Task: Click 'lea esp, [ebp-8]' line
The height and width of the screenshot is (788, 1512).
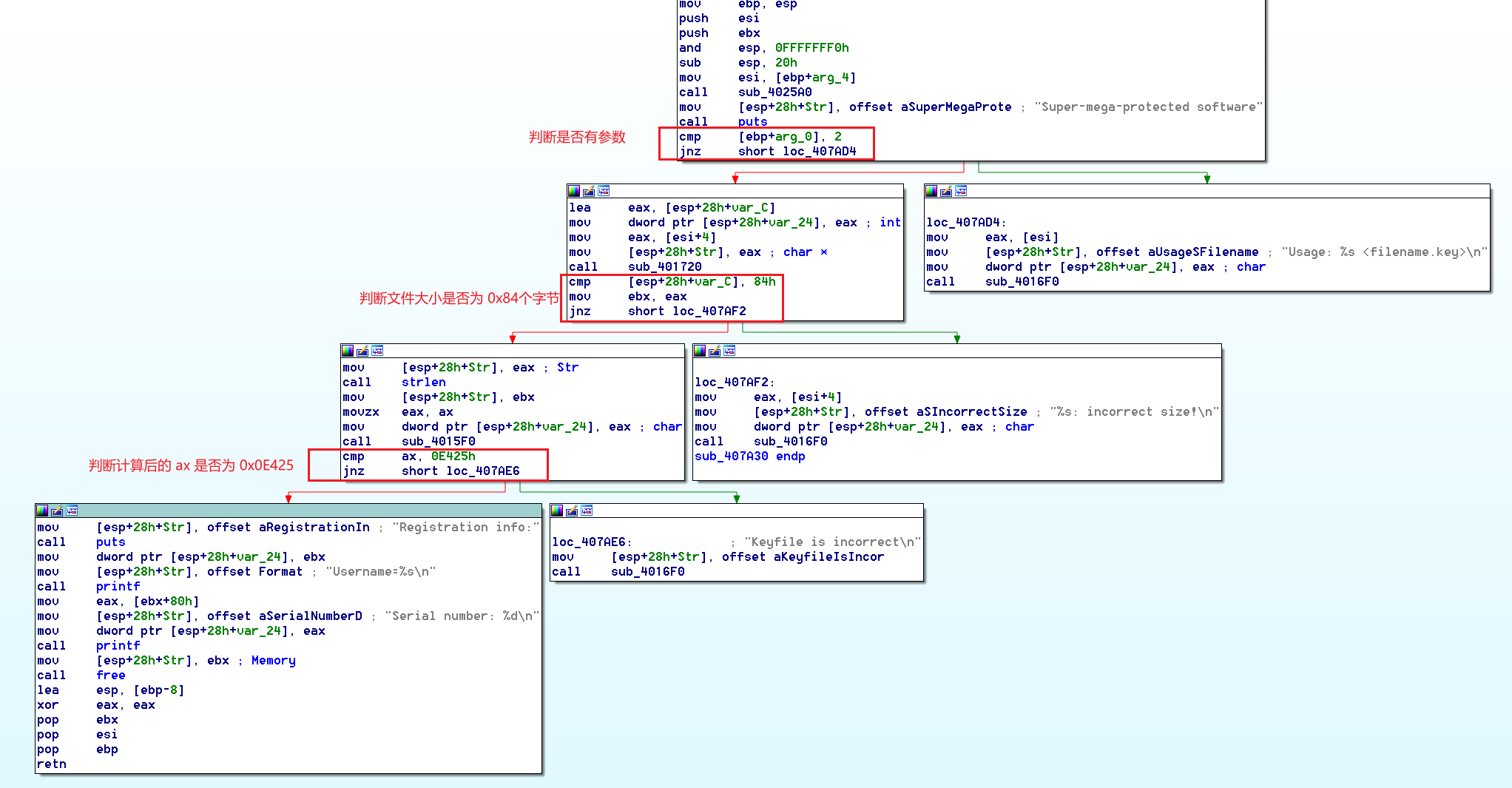Action: 111,690
